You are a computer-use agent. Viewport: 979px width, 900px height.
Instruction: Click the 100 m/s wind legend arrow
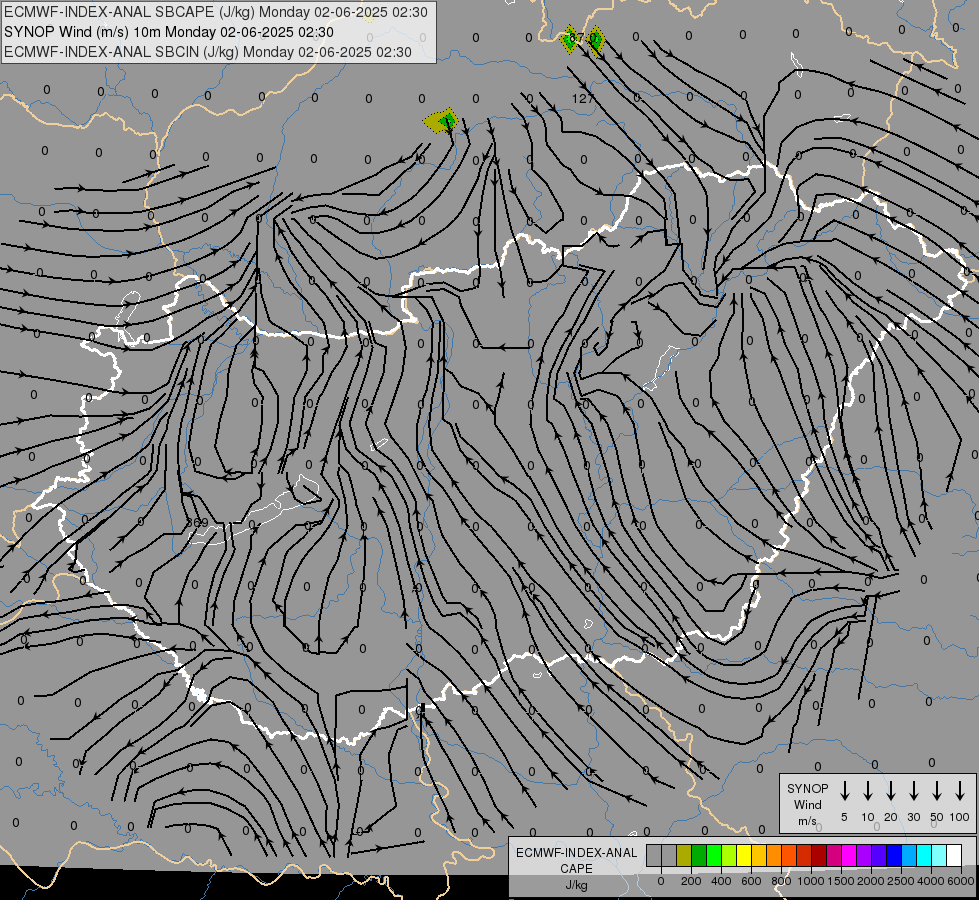960,791
